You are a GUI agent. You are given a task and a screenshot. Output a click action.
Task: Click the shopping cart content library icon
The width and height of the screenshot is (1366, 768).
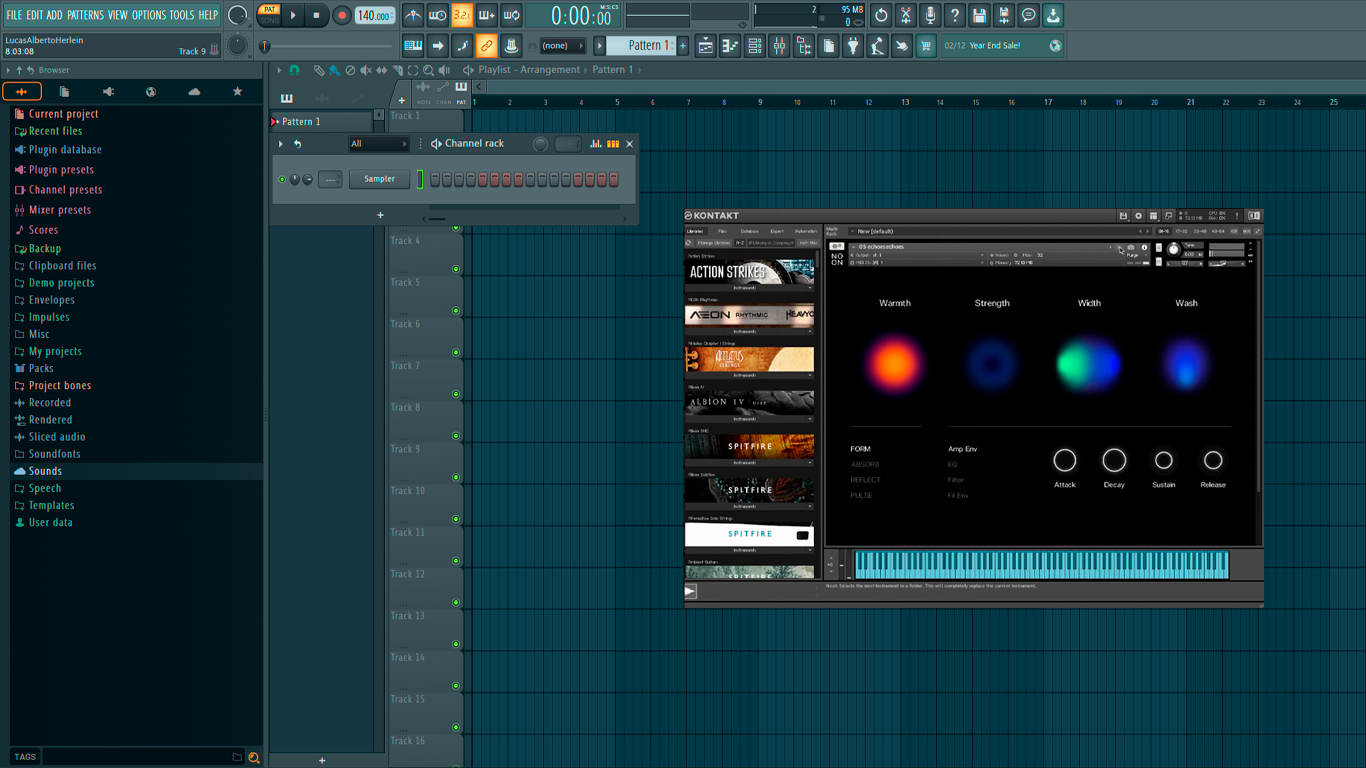click(926, 46)
